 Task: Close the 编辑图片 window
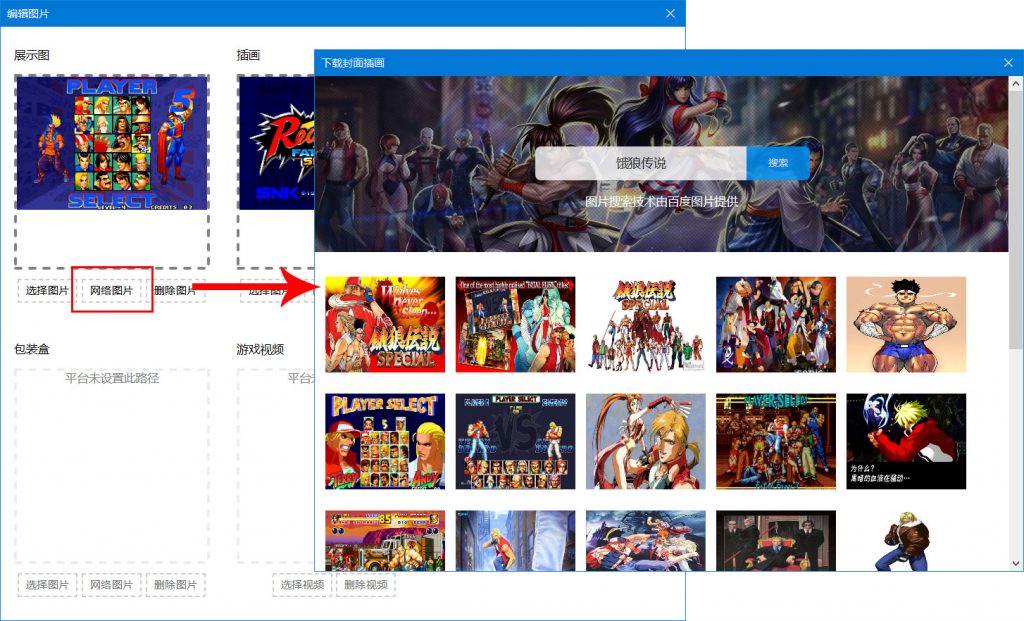pos(670,13)
